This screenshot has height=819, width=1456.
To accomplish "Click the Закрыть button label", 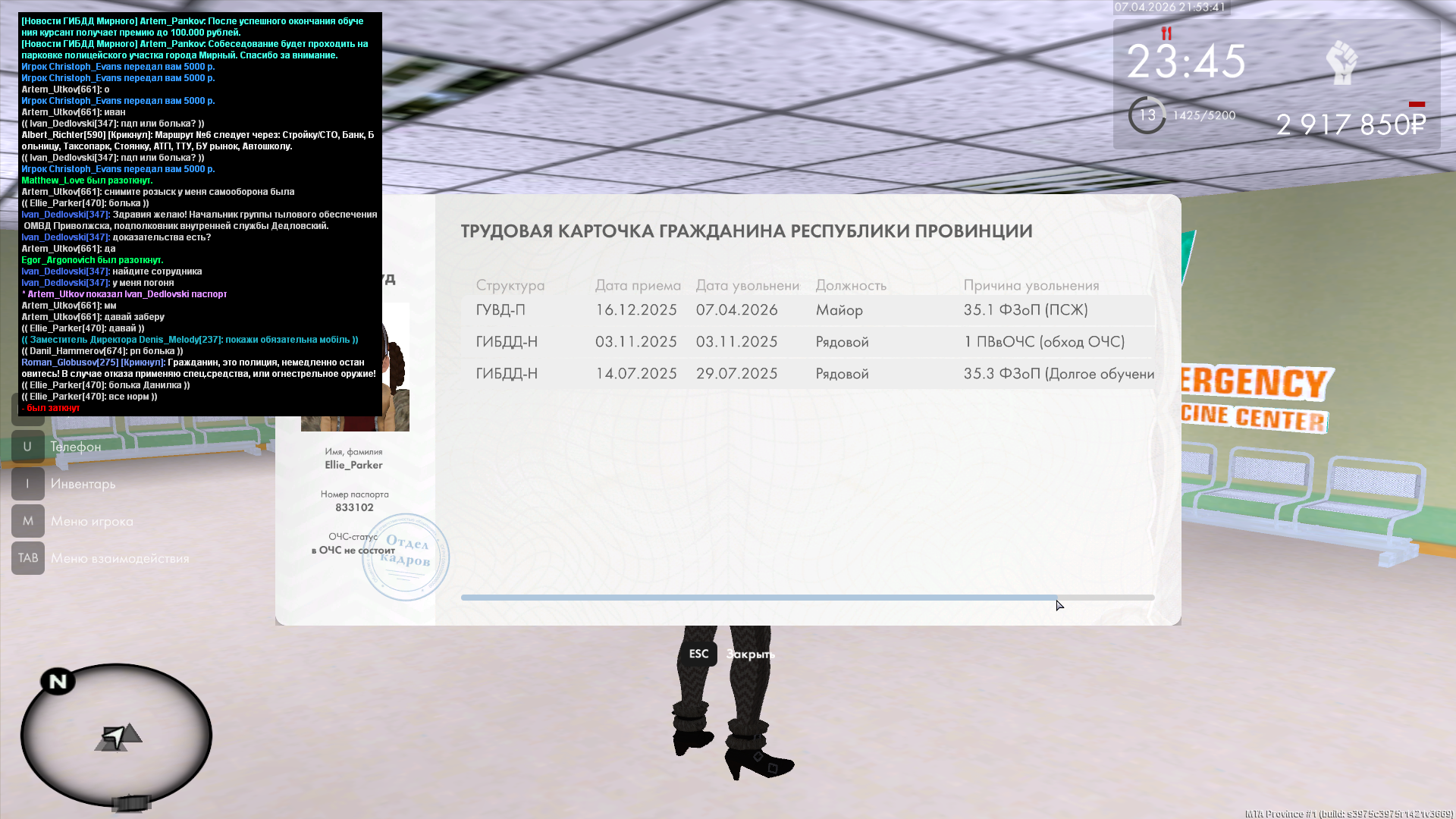I will (x=749, y=654).
